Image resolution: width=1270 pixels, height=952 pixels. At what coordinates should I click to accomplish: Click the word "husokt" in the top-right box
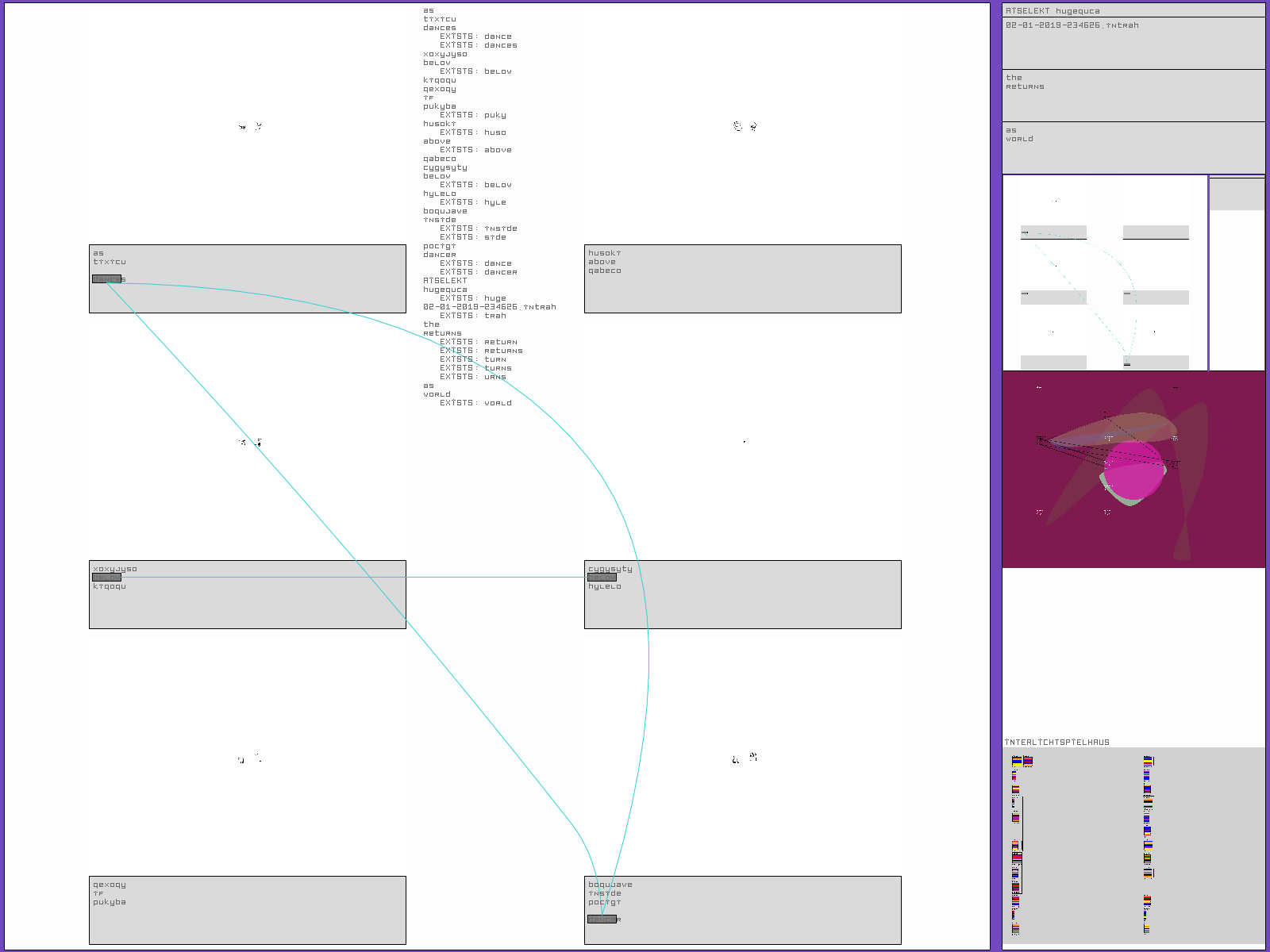[605, 253]
